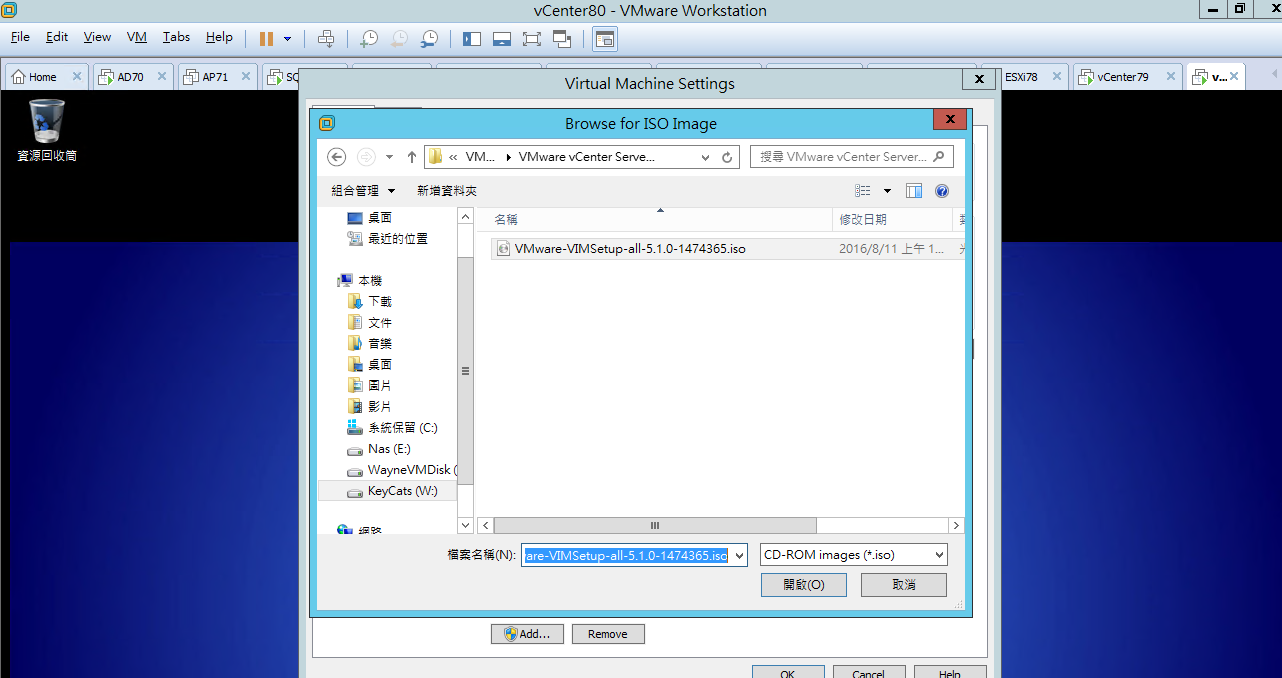This screenshot has width=1282, height=678.
Task: Change the file view layout icon
Action: 863,191
